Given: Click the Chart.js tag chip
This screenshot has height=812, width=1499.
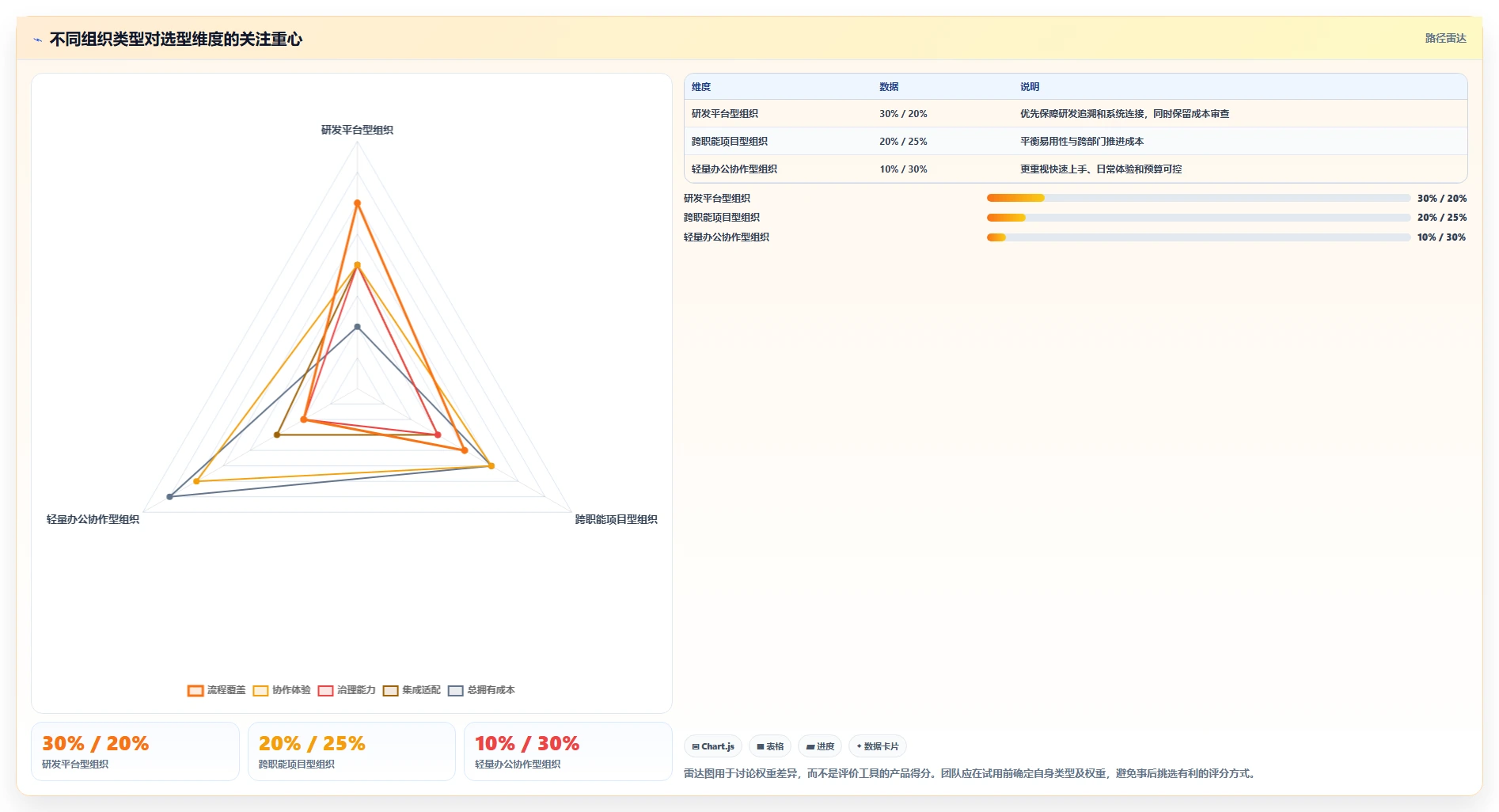Looking at the screenshot, I should coord(713,746).
